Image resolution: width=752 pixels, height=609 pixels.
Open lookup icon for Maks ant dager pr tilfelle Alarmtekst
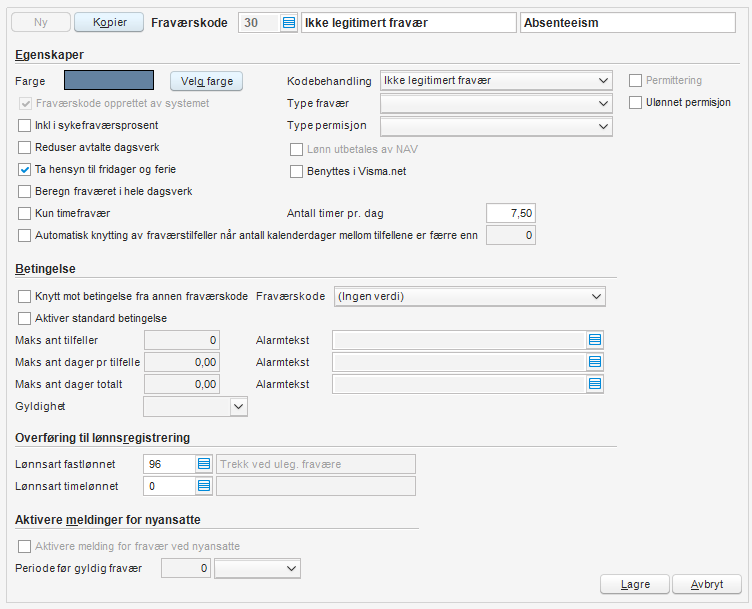point(595,362)
